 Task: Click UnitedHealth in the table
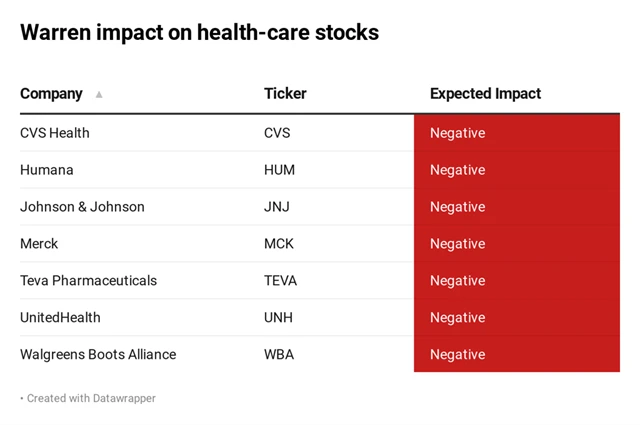click(x=60, y=318)
